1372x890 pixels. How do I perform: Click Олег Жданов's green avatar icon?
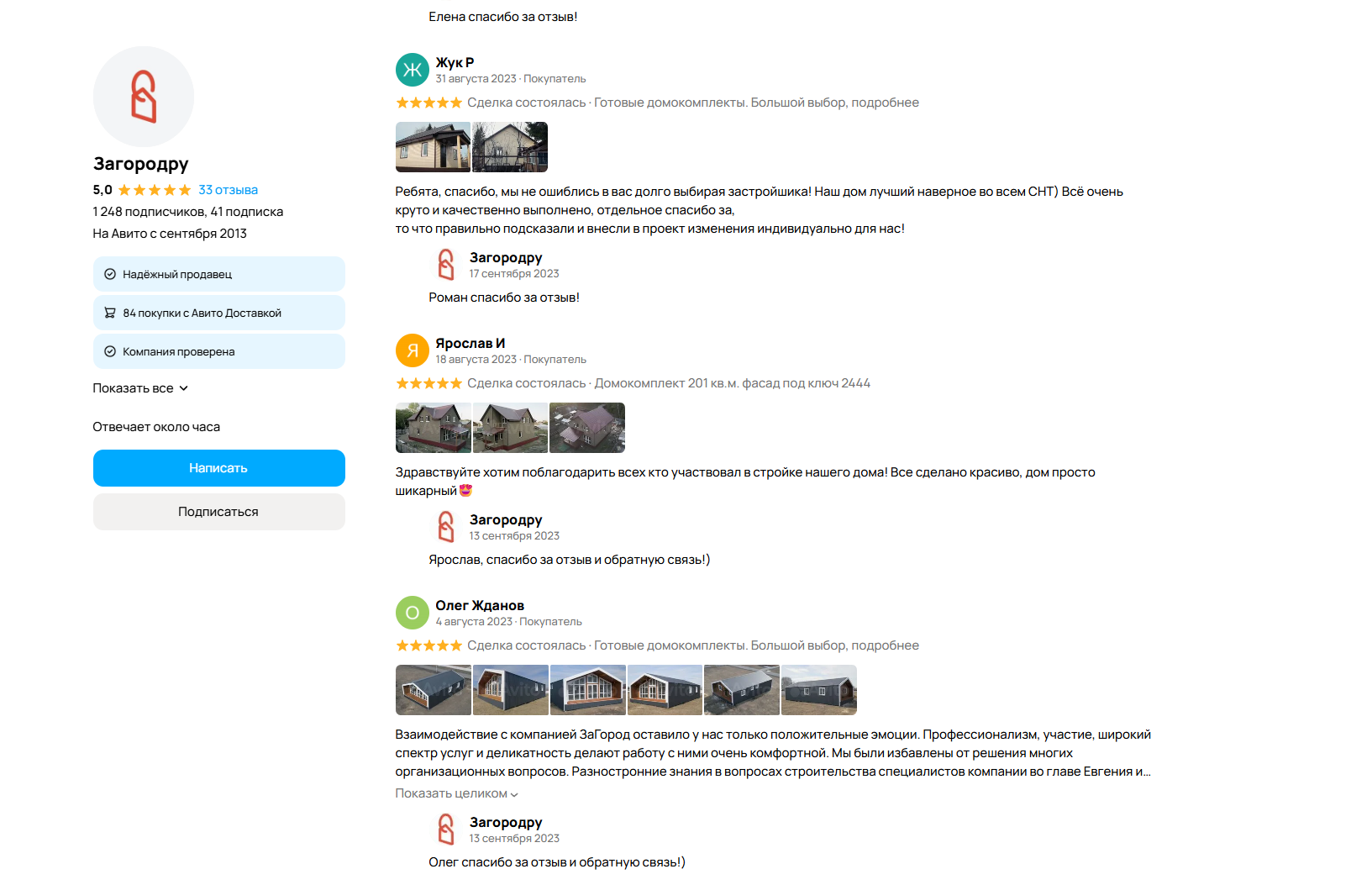tap(412, 613)
